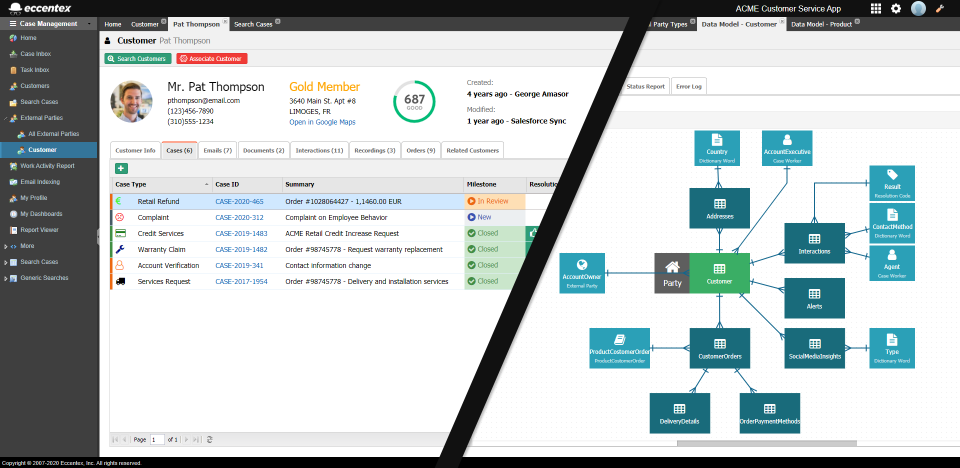The width and height of the screenshot is (960, 468).
Task: Click the page number input field
Action: click(157, 439)
